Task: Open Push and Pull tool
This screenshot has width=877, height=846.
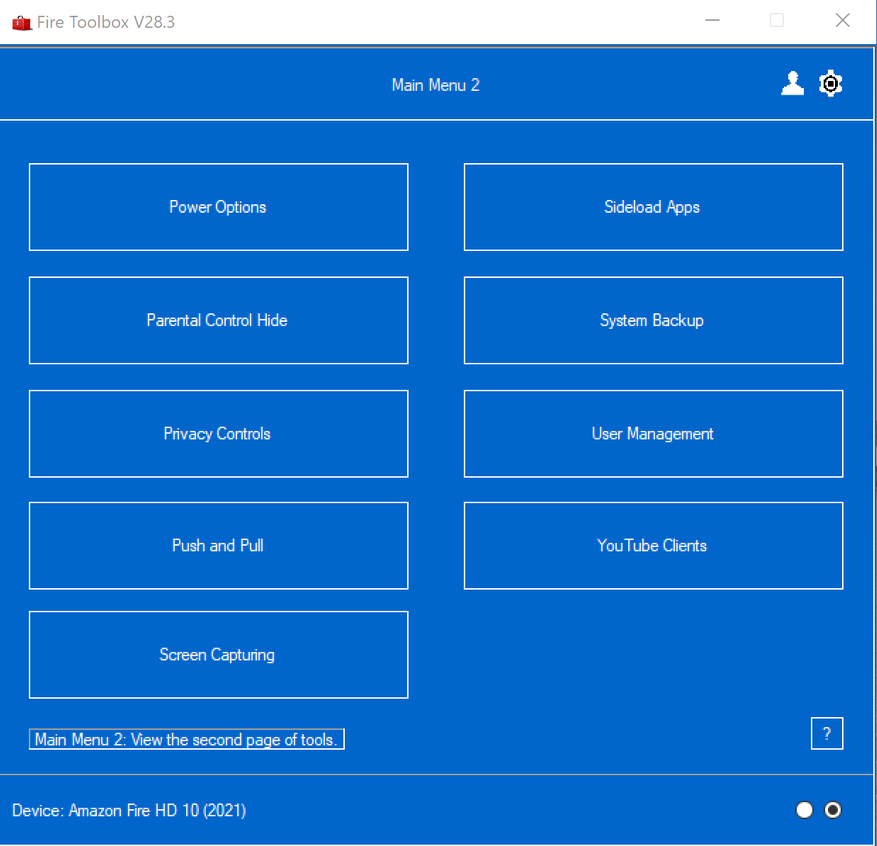Action: coord(219,546)
